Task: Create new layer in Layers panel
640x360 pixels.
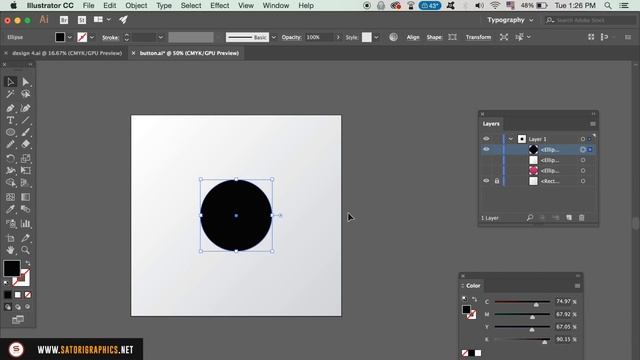Action: click(569, 218)
